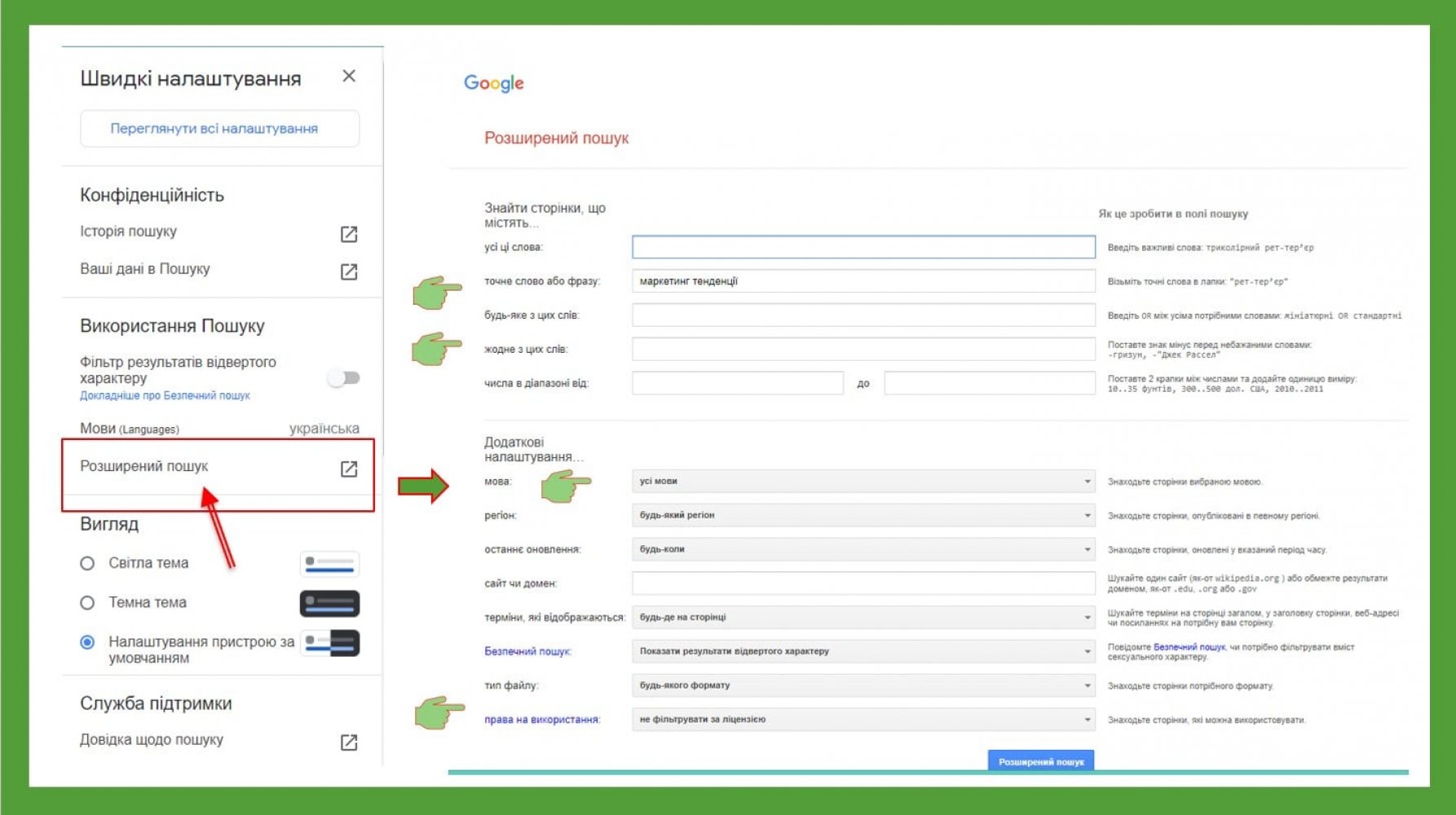
Task: Open the 'останнє оновлення' dropdown
Action: point(863,549)
